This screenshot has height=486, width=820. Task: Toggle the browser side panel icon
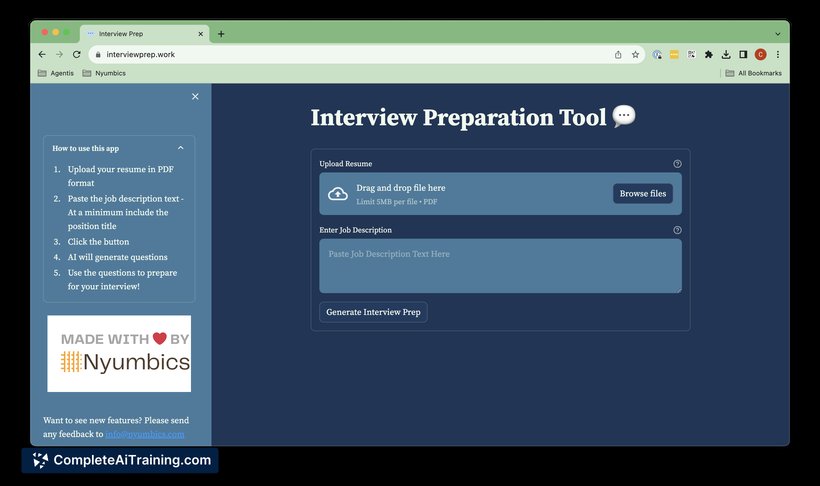pyautogui.click(x=743, y=54)
